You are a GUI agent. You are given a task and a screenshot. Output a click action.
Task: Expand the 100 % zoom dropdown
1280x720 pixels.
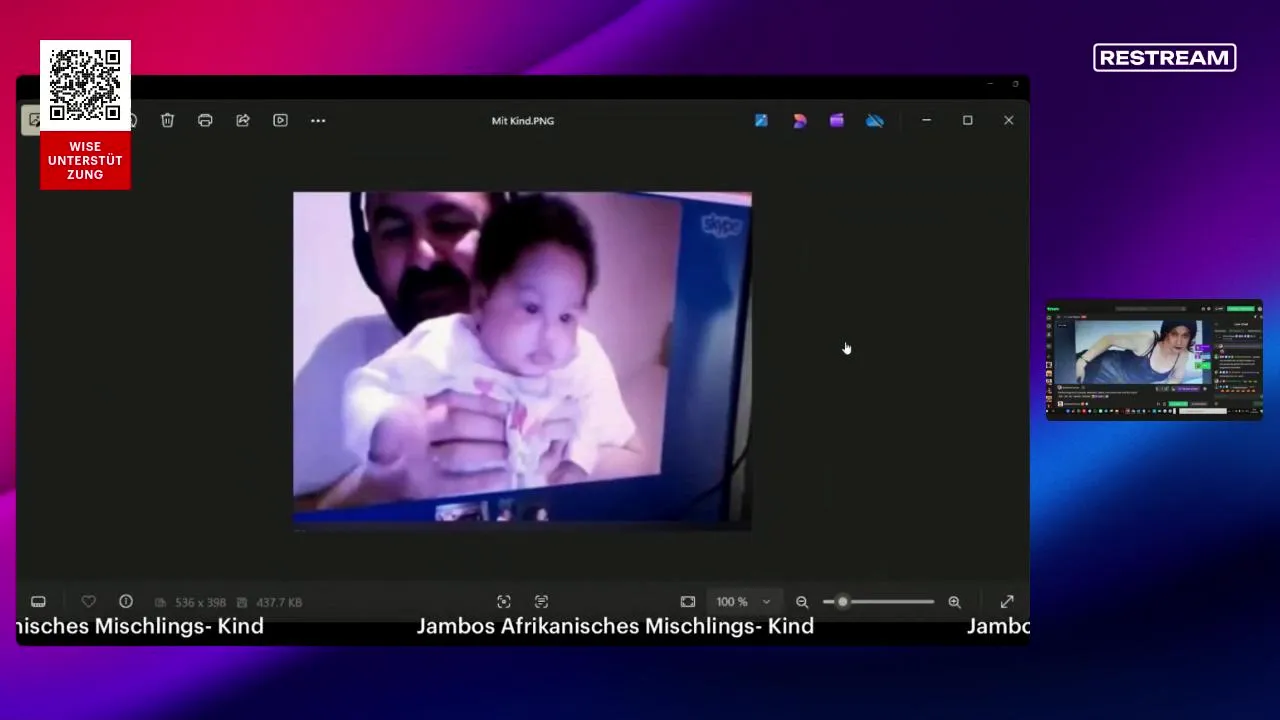(743, 602)
